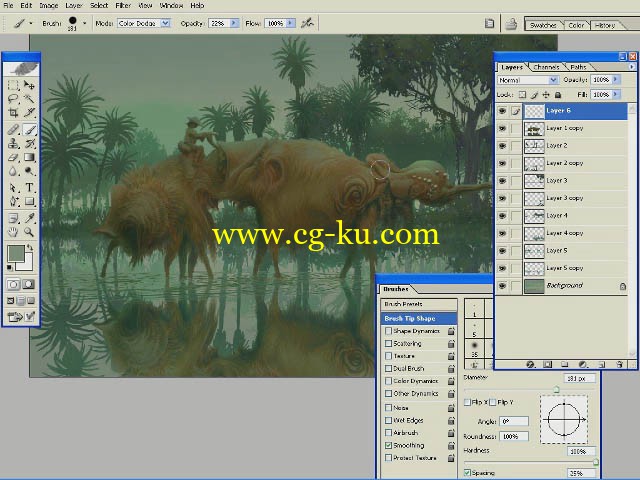Select the Eyedropper tool
The width and height of the screenshot is (640, 480).
(29, 218)
